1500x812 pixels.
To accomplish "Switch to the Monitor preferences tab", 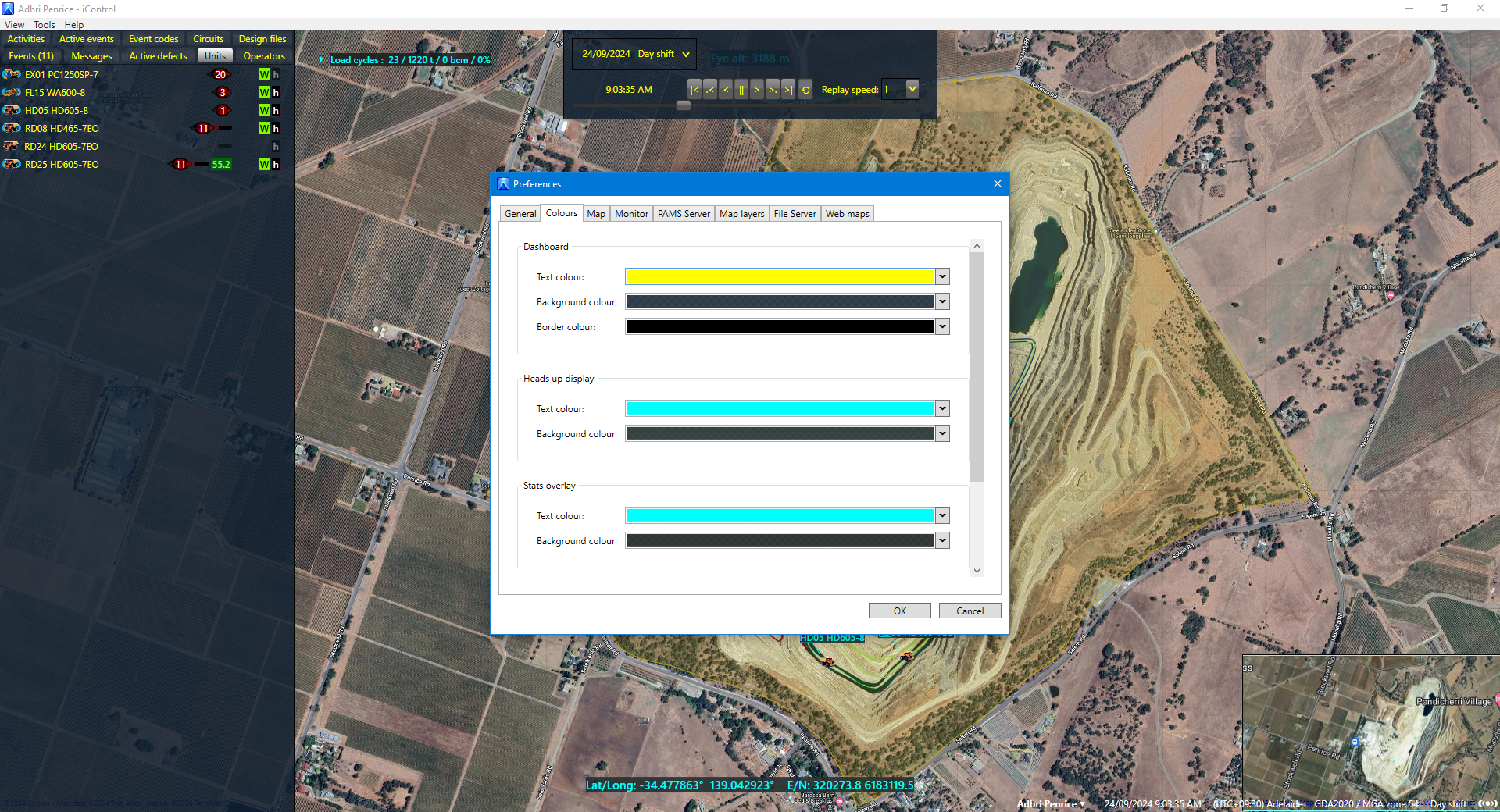I will click(631, 214).
